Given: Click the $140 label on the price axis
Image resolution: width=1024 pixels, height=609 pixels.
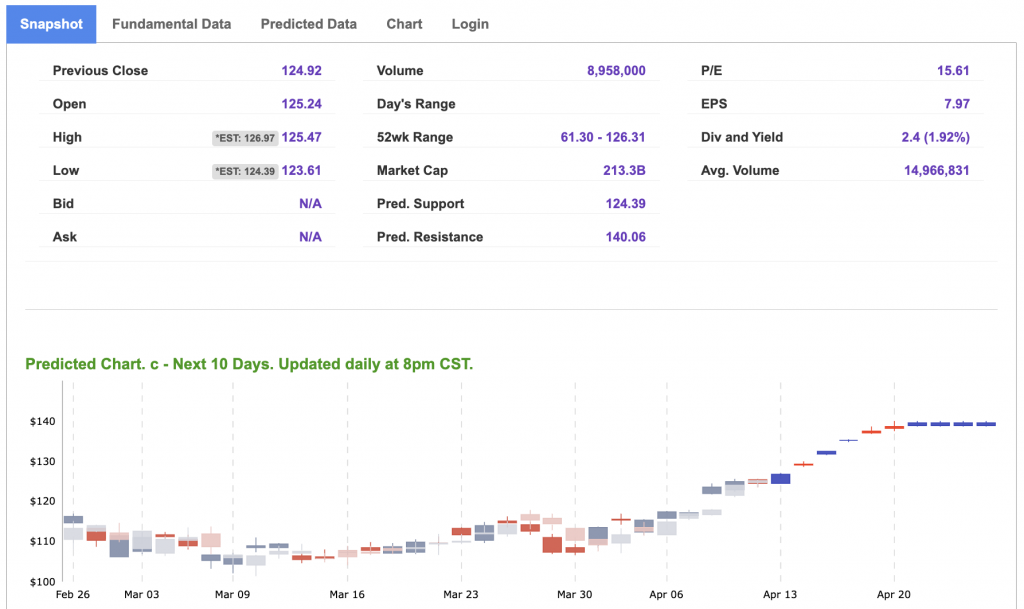Looking at the screenshot, I should tap(43, 422).
